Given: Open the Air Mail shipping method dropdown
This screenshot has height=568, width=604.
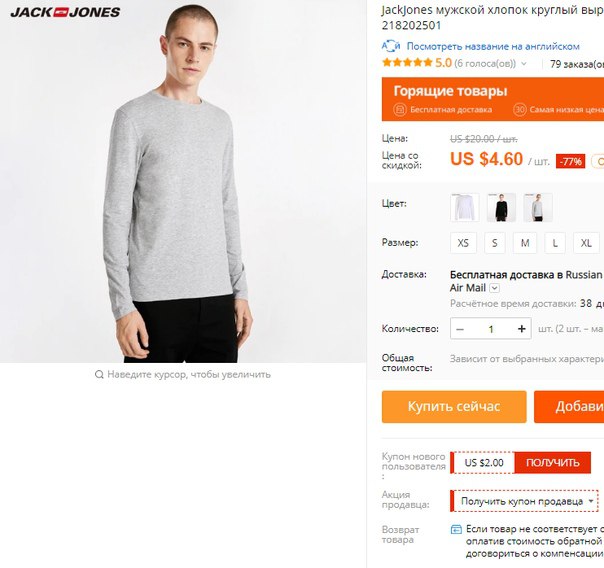Looking at the screenshot, I should coord(495,288).
